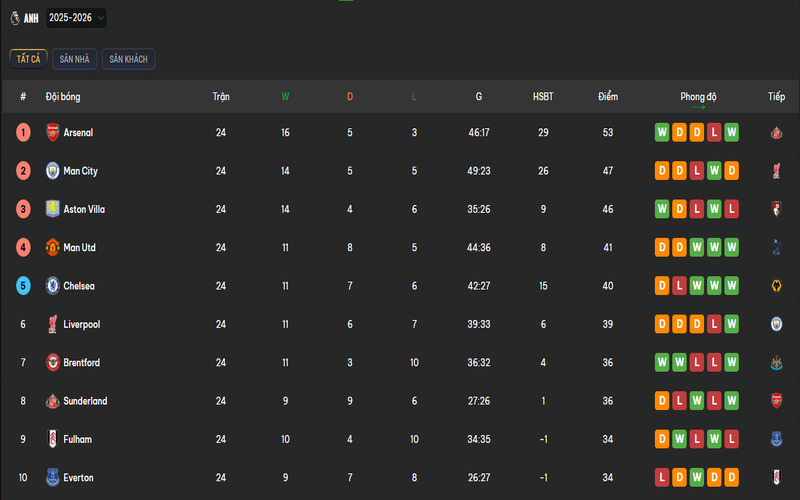Click the Điểm column header
800x500 pixels.
click(x=608, y=97)
